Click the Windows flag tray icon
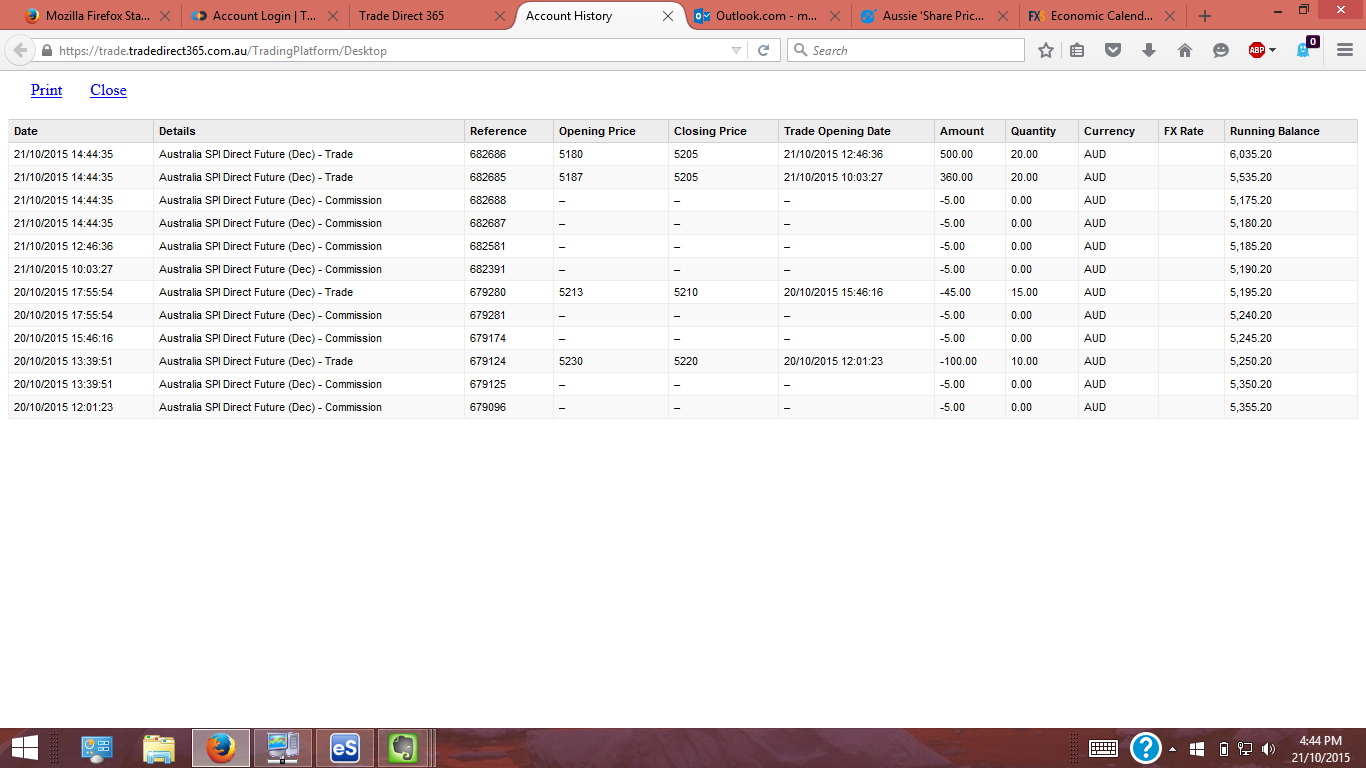The width and height of the screenshot is (1366, 768). tap(1198, 749)
